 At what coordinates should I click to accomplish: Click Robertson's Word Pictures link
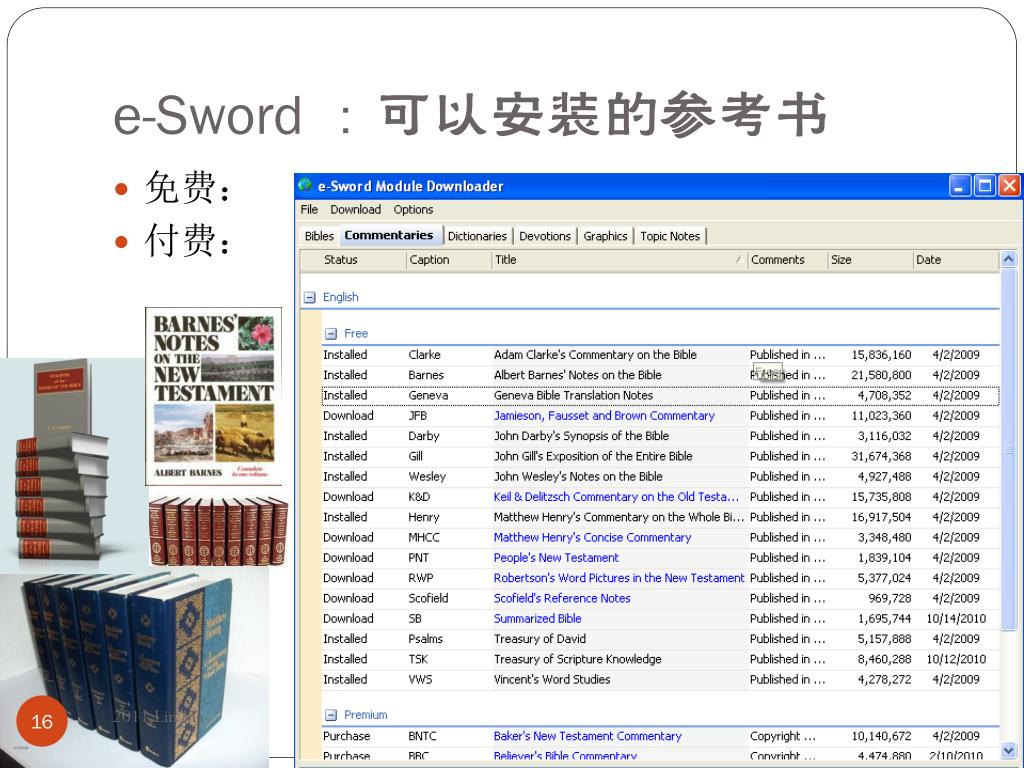tap(618, 578)
